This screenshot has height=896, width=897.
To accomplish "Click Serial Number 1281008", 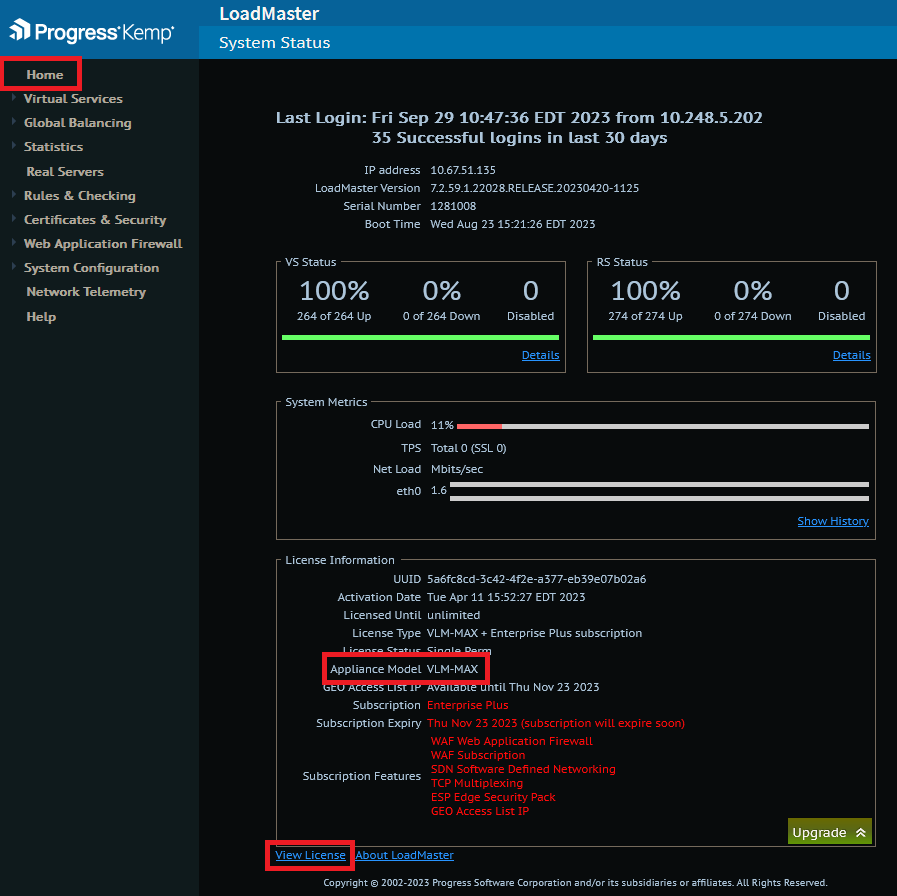I will pos(453,206).
